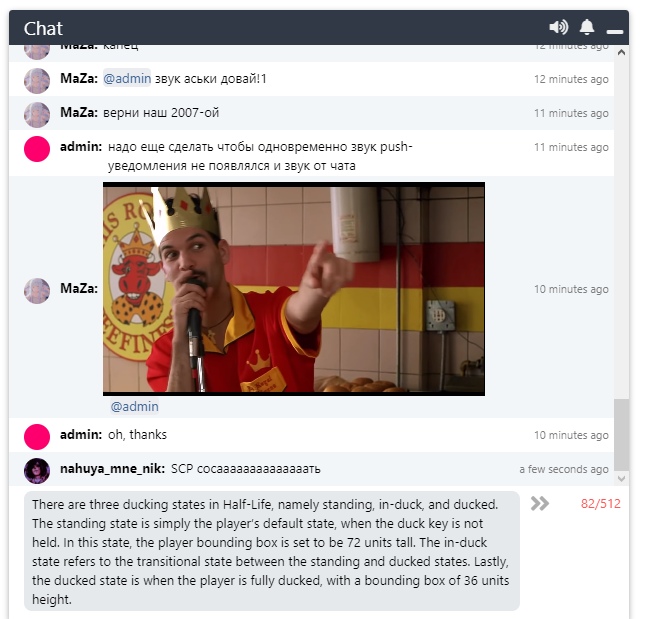Screen dimensions: 645x619
Task: Click scrollbar down arrow
Action: click(x=622, y=478)
